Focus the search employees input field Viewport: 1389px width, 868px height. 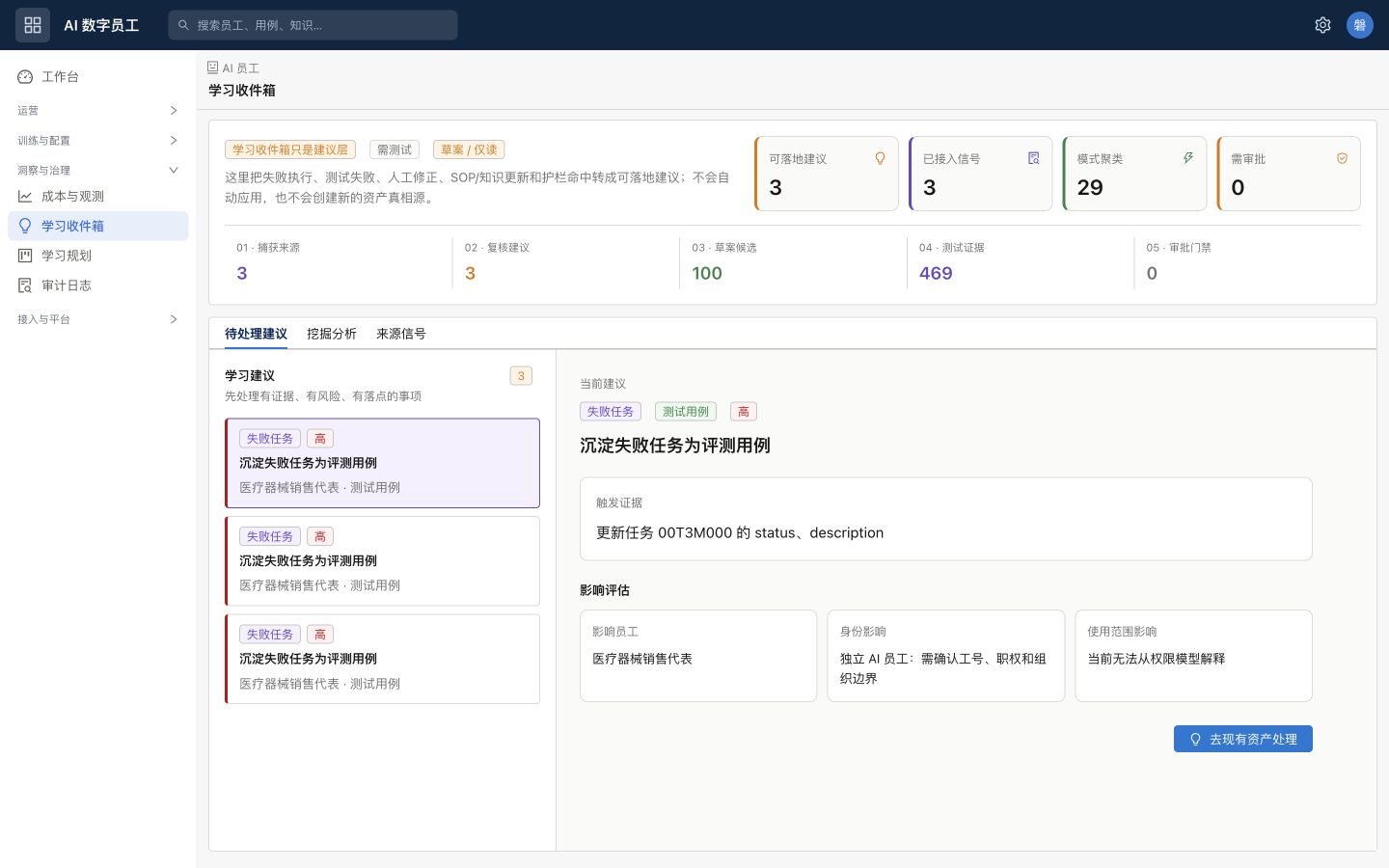(313, 25)
